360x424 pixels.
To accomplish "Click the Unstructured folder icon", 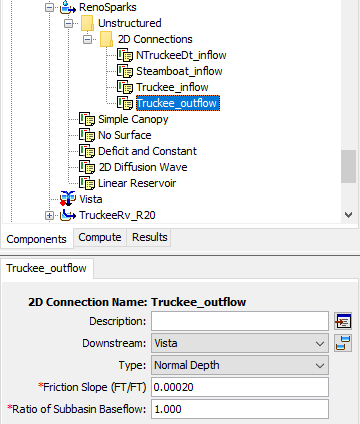I will click(87, 23).
